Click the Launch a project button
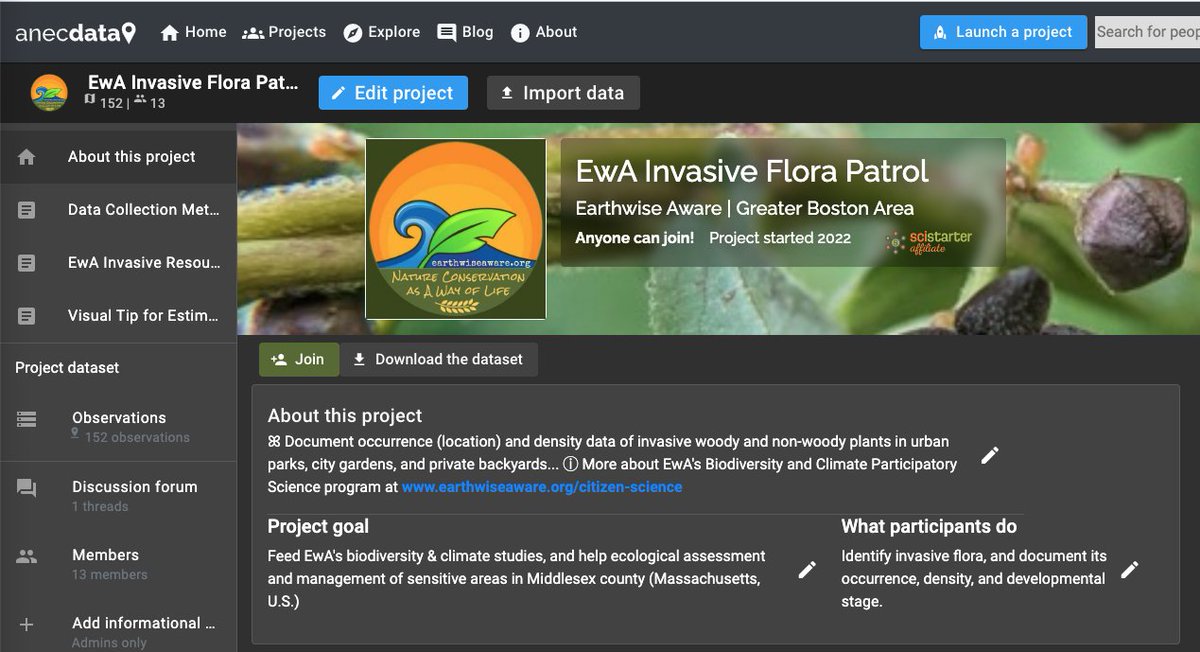 click(x=1003, y=32)
